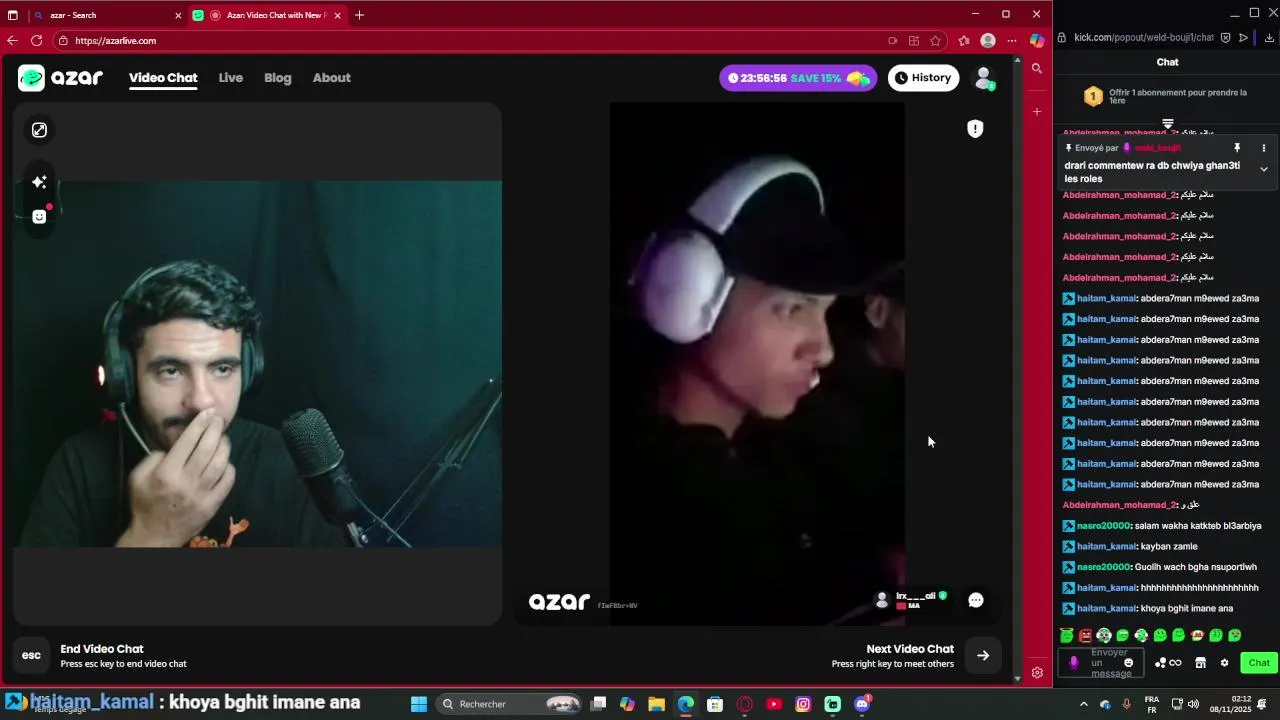Open Edge settings and more menu
The image size is (1280, 720).
1012,41
